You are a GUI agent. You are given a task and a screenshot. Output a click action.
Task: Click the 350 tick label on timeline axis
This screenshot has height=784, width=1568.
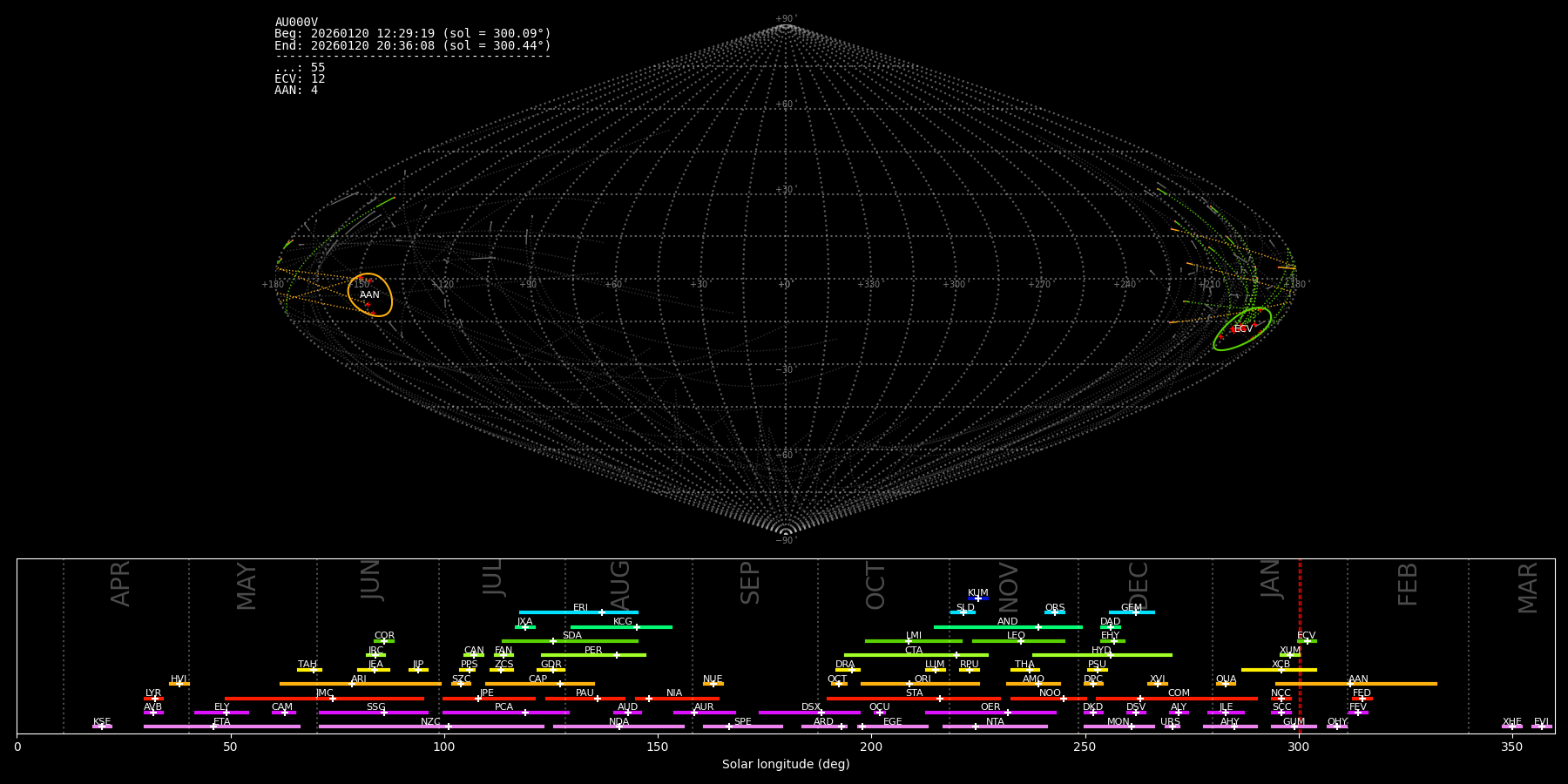click(1512, 747)
